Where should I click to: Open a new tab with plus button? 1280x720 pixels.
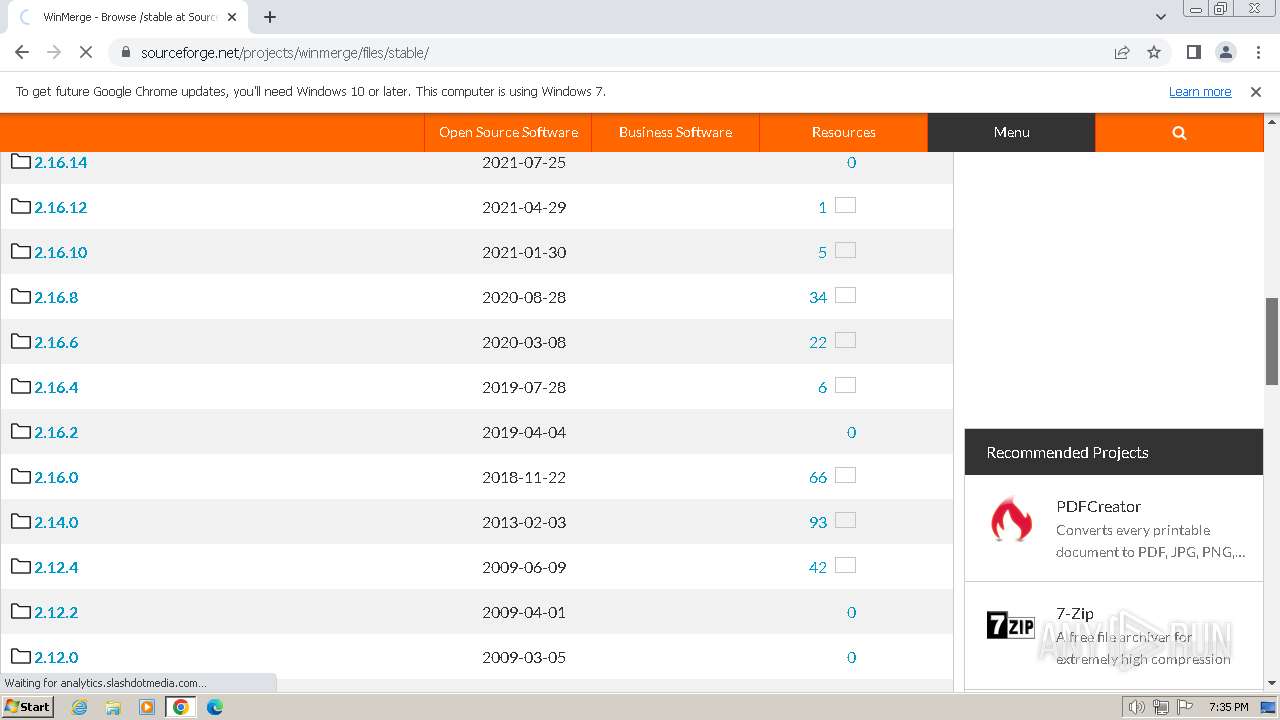click(270, 17)
